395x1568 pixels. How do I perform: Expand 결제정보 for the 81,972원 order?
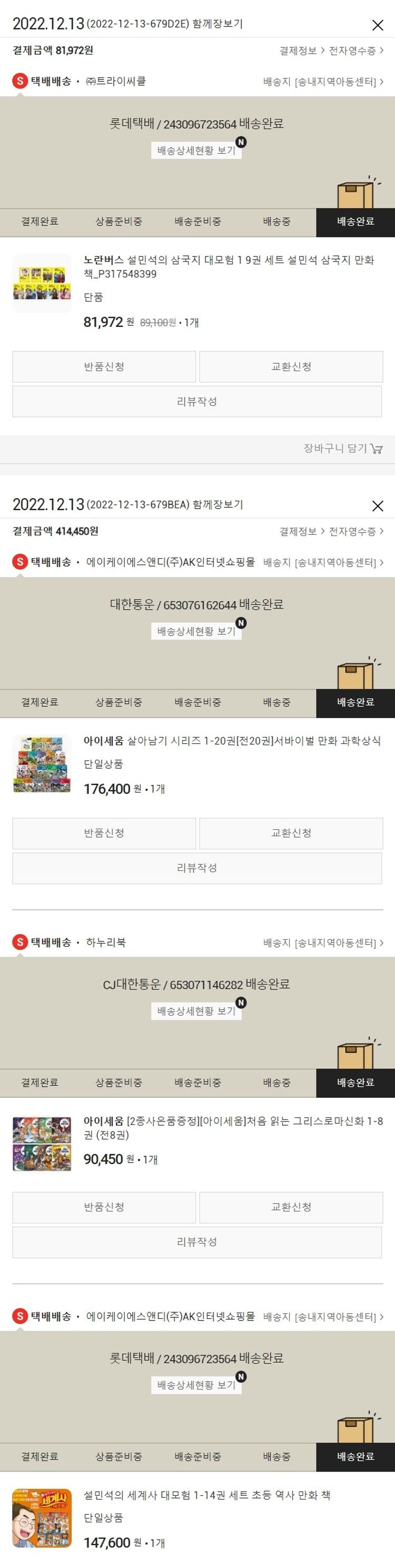point(302,51)
